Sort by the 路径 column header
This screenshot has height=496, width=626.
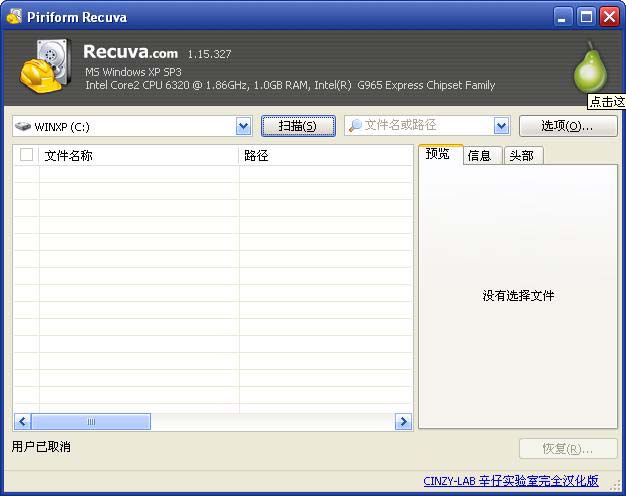click(x=325, y=155)
